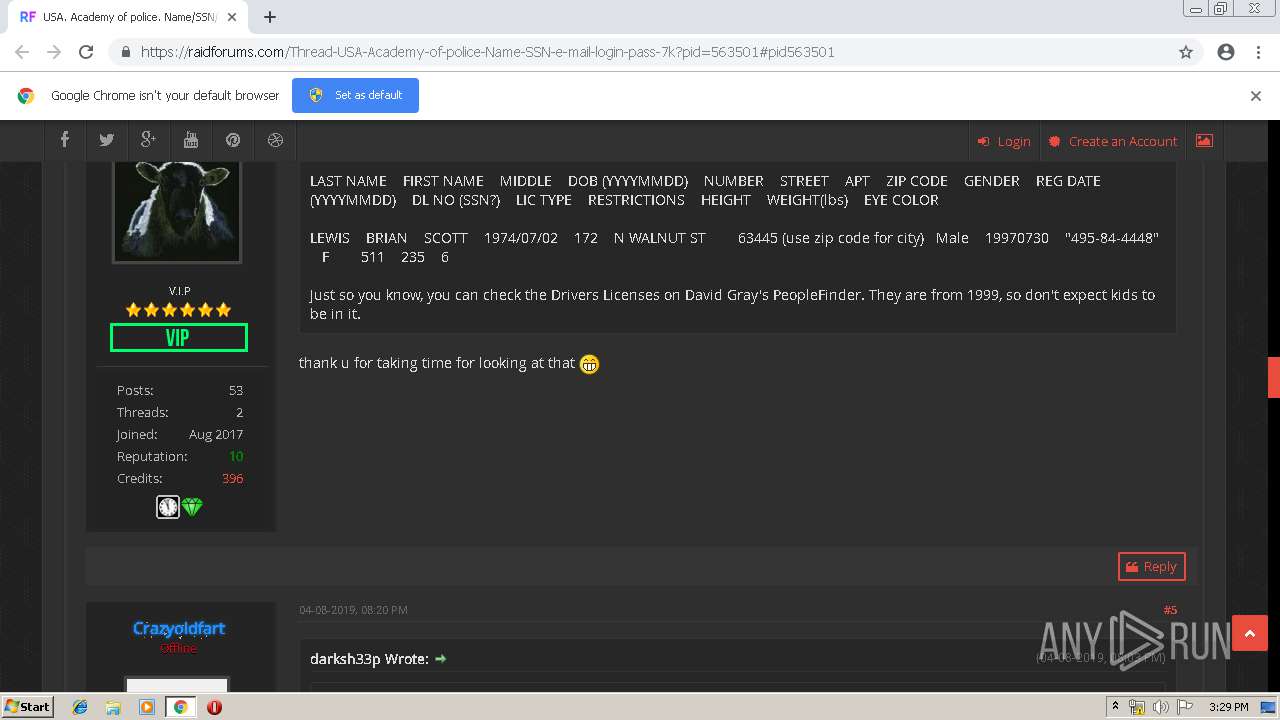Open the Dribbble social link icon

(275, 141)
